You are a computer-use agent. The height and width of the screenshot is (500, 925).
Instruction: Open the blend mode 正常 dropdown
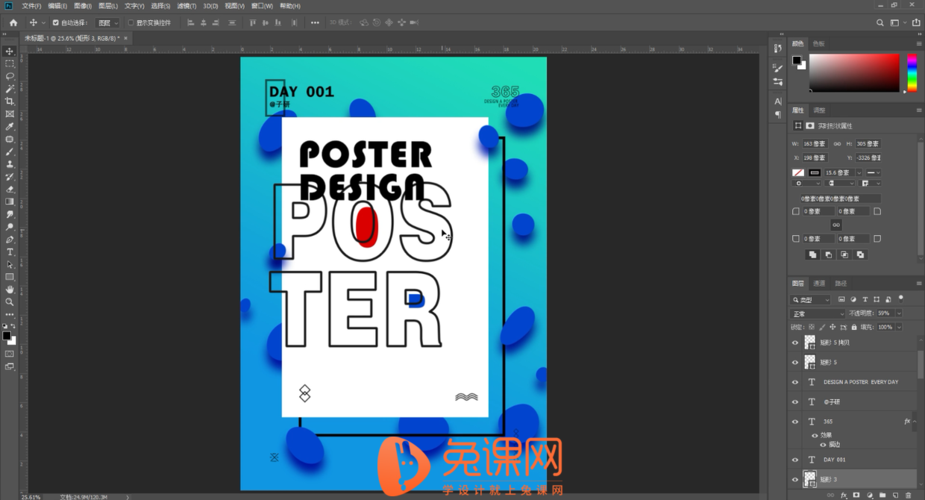coord(818,314)
